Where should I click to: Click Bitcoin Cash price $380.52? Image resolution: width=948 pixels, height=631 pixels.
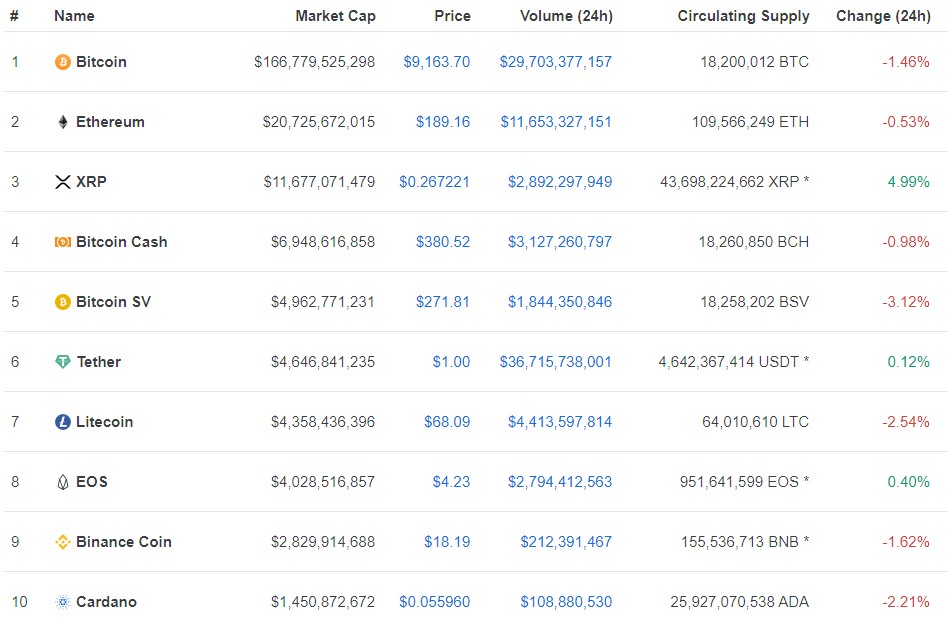click(443, 242)
